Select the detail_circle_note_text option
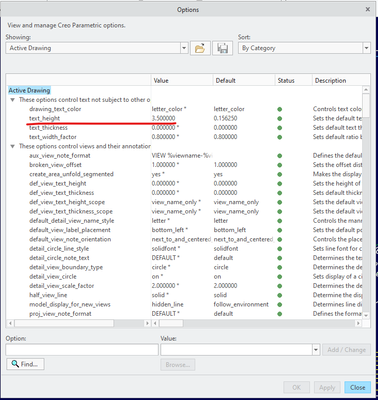This screenshot has height=400, width=378. (x=59, y=258)
